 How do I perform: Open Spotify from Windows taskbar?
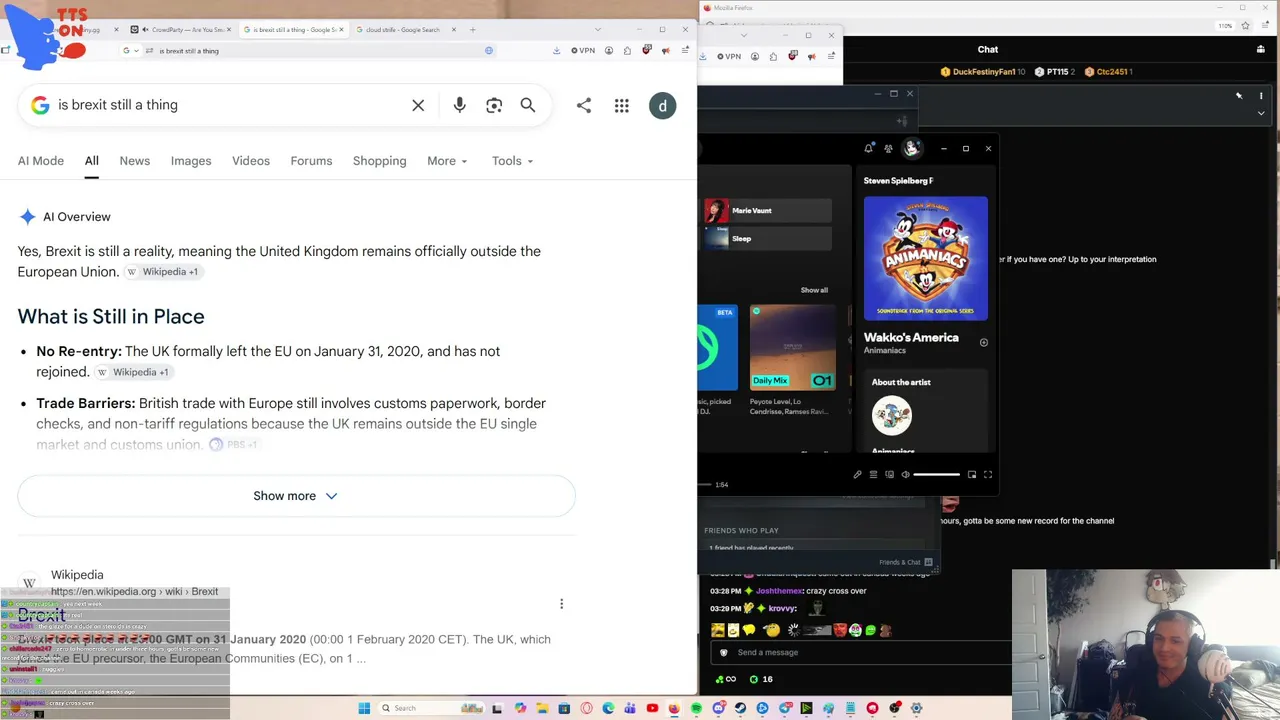click(x=696, y=708)
